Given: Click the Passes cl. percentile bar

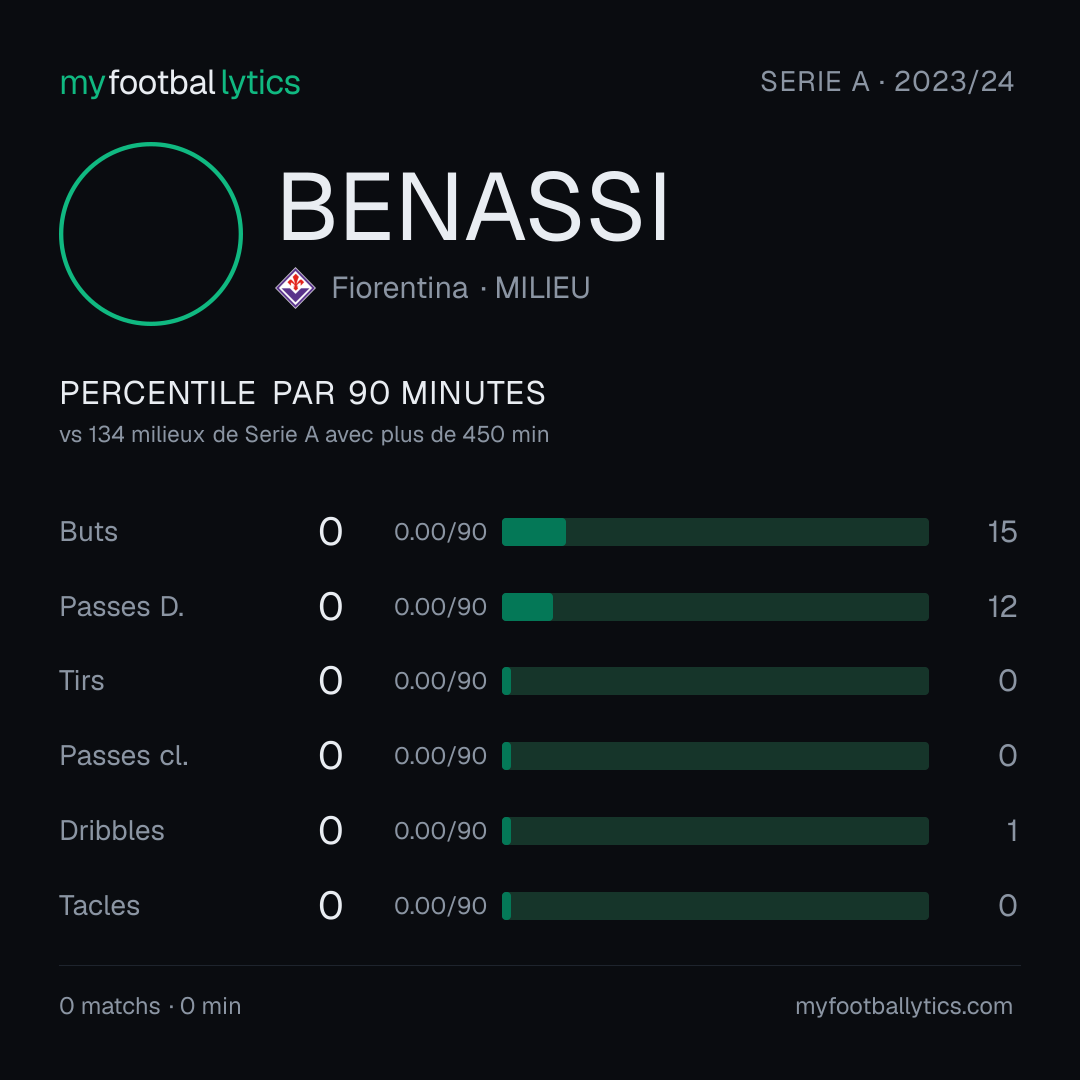Looking at the screenshot, I should 715,756.
